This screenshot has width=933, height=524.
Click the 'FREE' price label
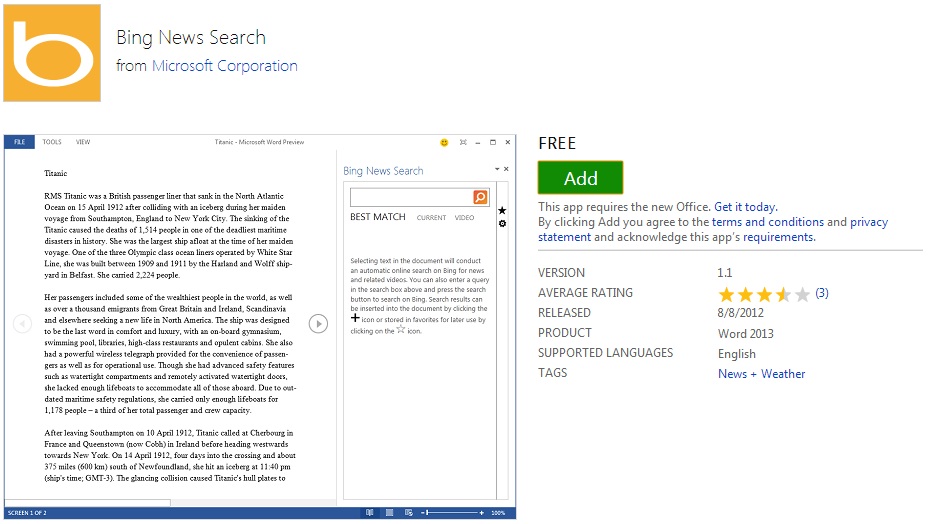[557, 143]
